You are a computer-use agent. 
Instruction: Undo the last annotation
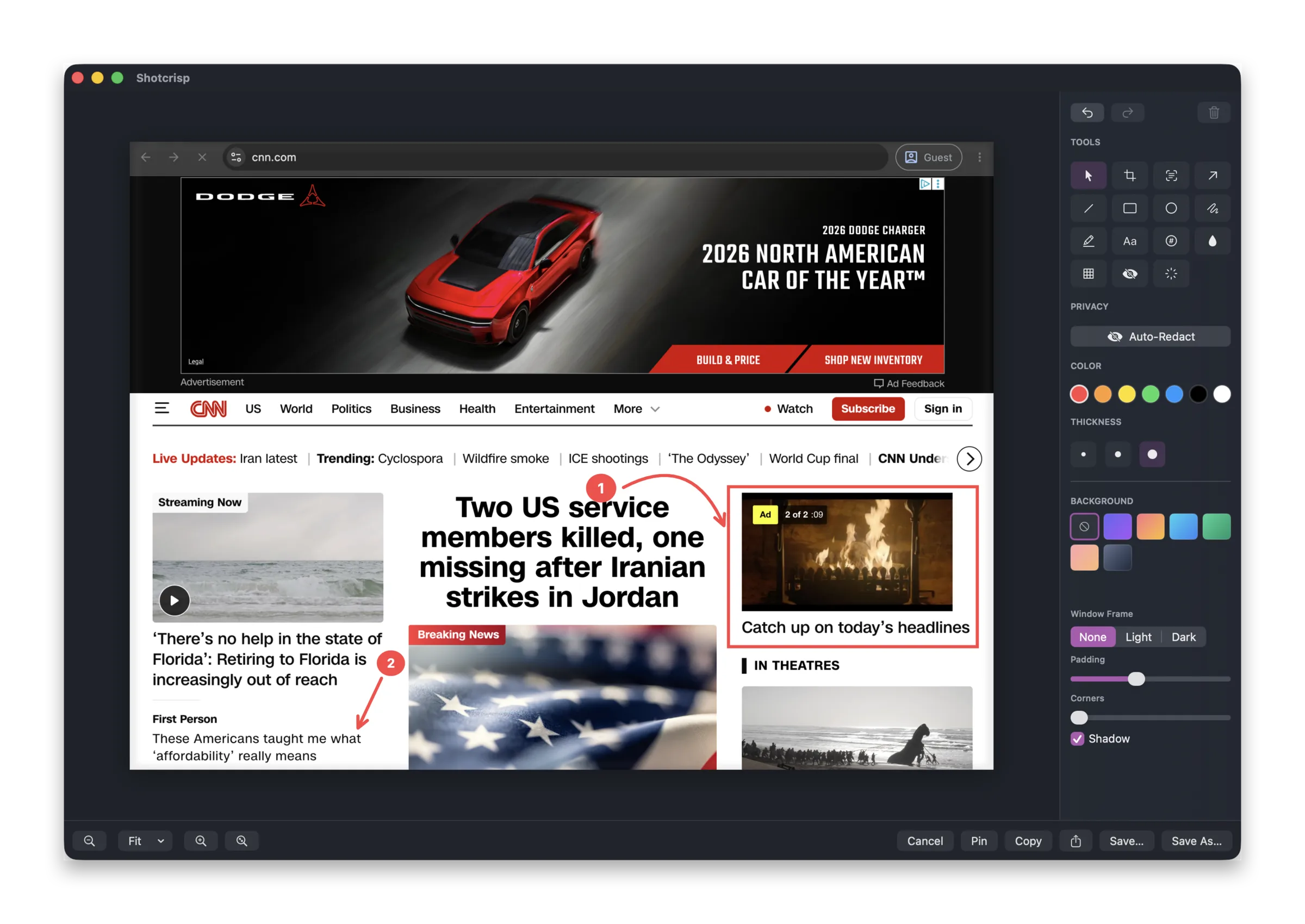(1086, 113)
